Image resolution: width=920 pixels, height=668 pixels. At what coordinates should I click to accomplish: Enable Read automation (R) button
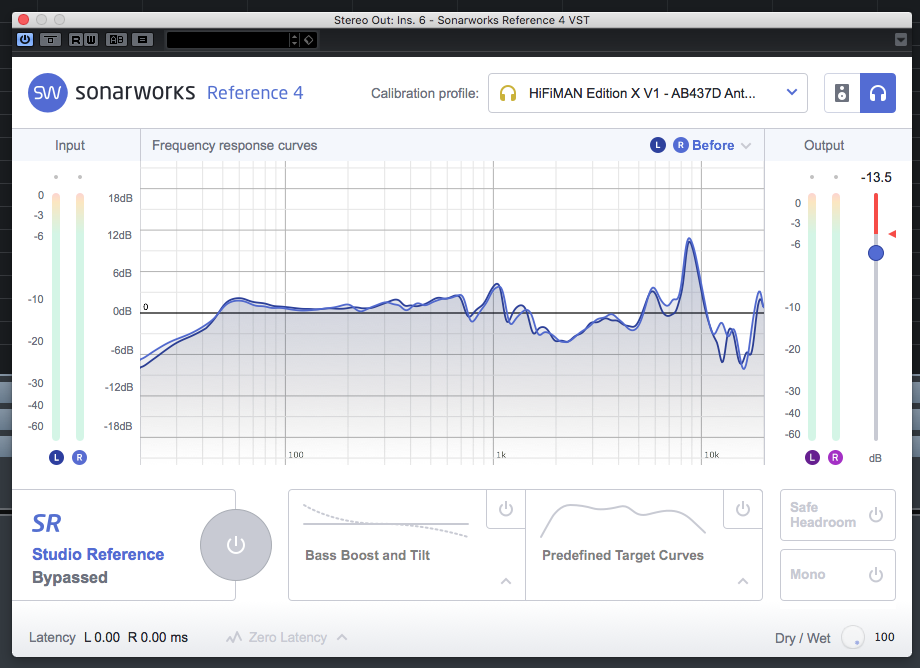76,39
